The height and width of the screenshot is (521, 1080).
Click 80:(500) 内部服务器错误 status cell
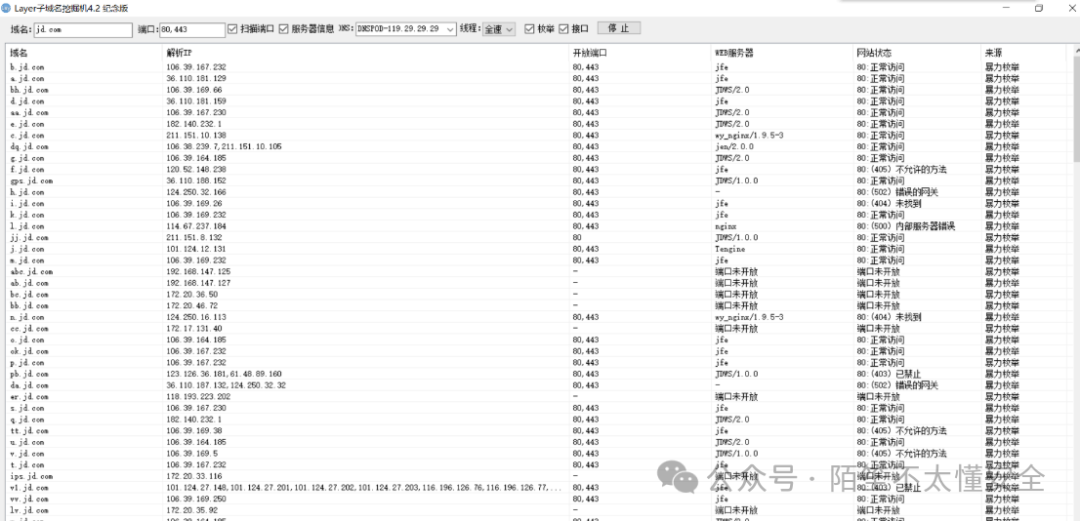[x=906, y=226]
